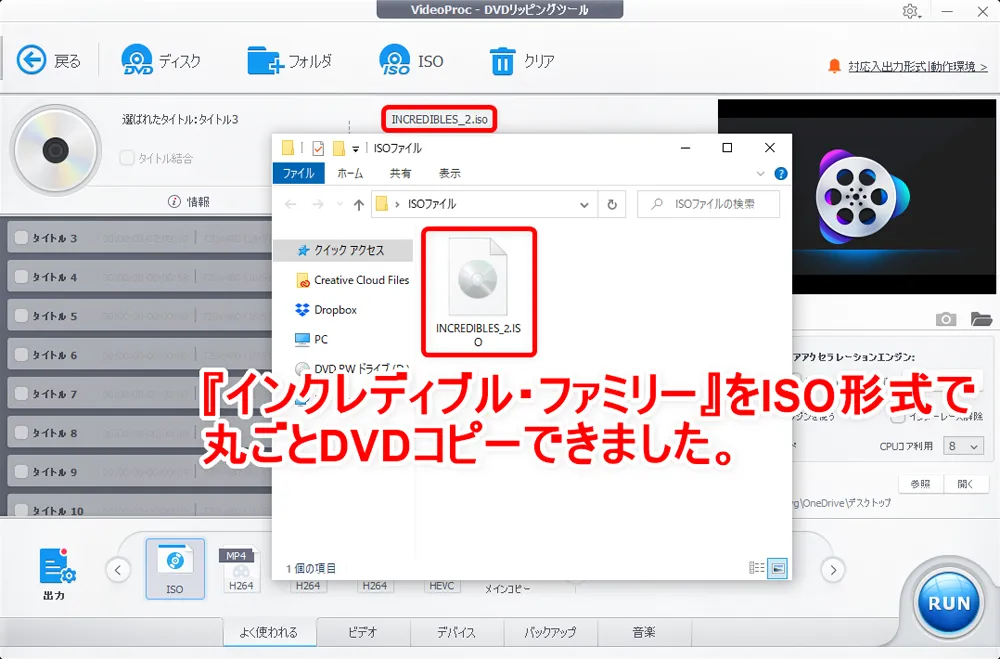Image resolution: width=1000 pixels, height=659 pixels.
Task: Start conversion with the RUN button
Action: (x=948, y=603)
